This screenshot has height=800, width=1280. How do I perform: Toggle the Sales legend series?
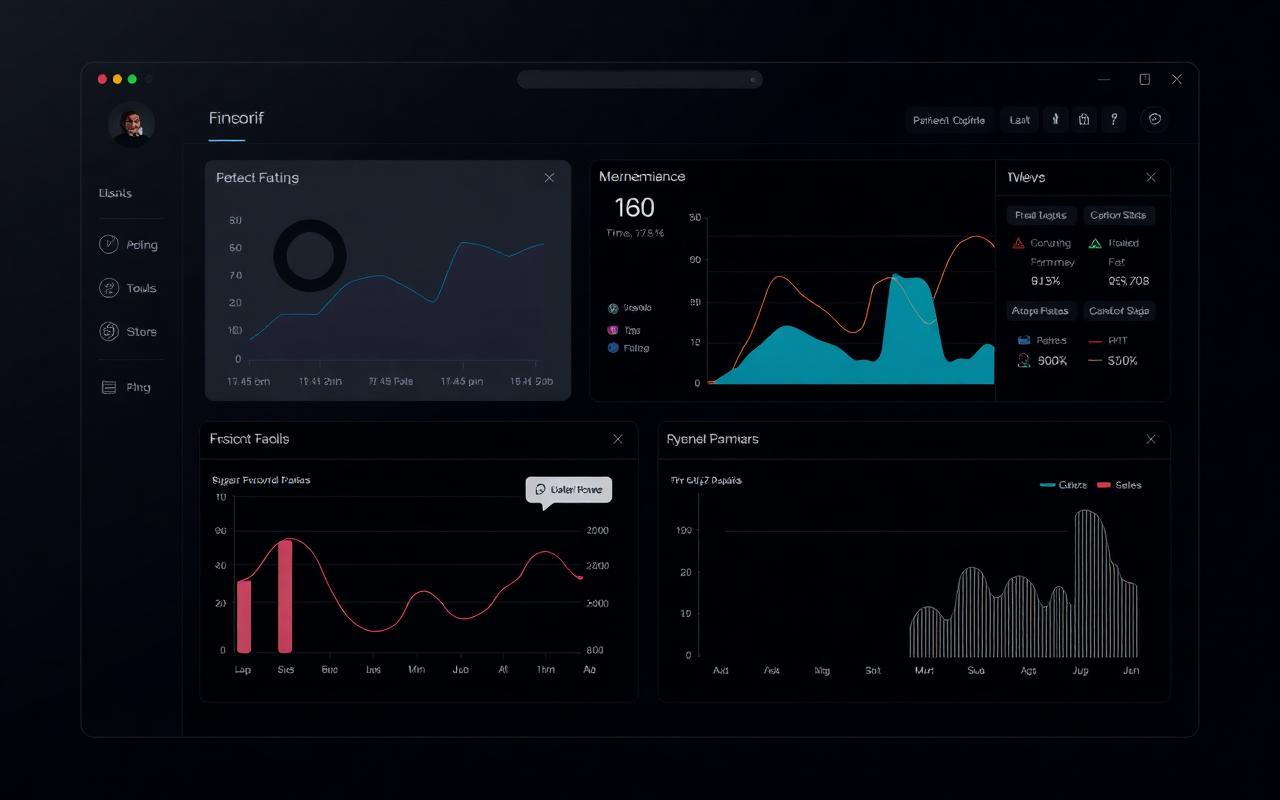click(x=1119, y=485)
